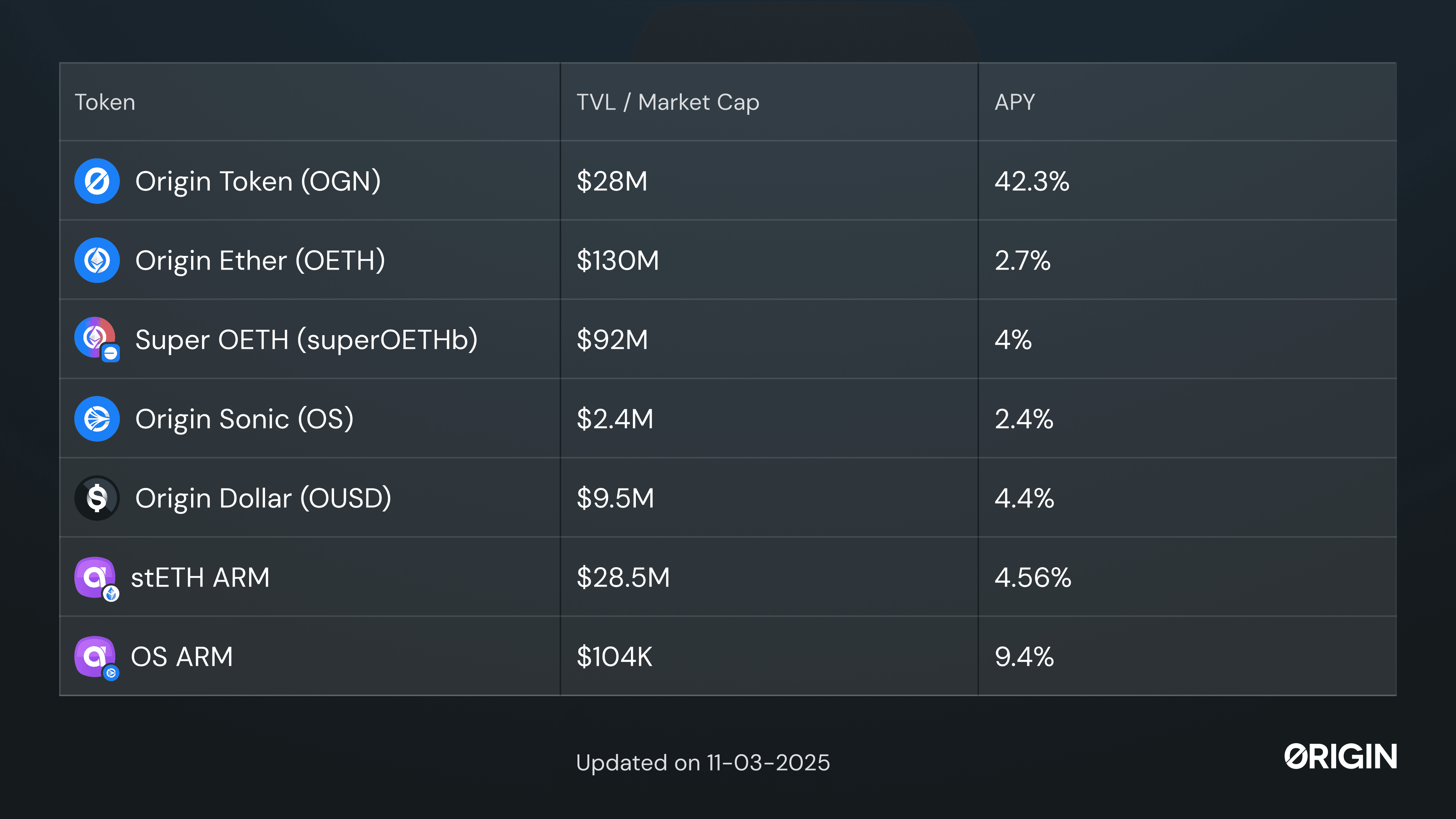Click the Origin logo in corner
Image resolution: width=1456 pixels, height=819 pixels.
click(x=1340, y=757)
